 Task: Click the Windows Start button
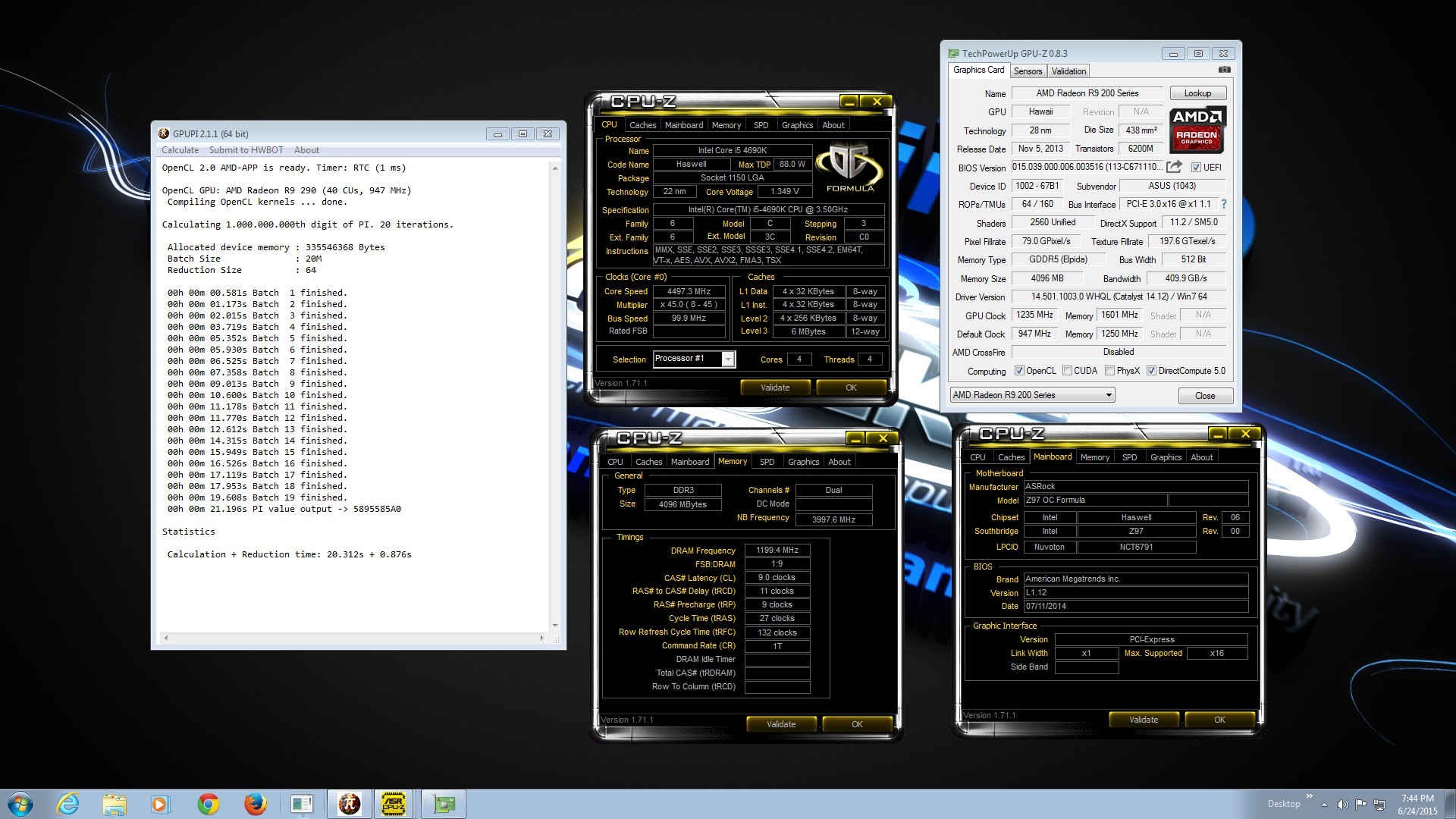click(20, 804)
